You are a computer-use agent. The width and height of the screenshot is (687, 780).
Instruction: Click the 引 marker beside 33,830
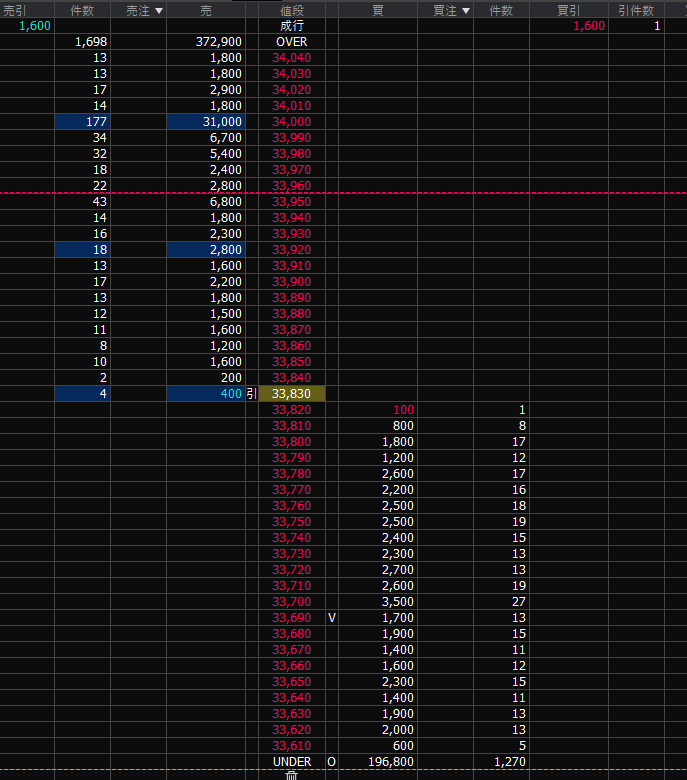[x=251, y=394]
